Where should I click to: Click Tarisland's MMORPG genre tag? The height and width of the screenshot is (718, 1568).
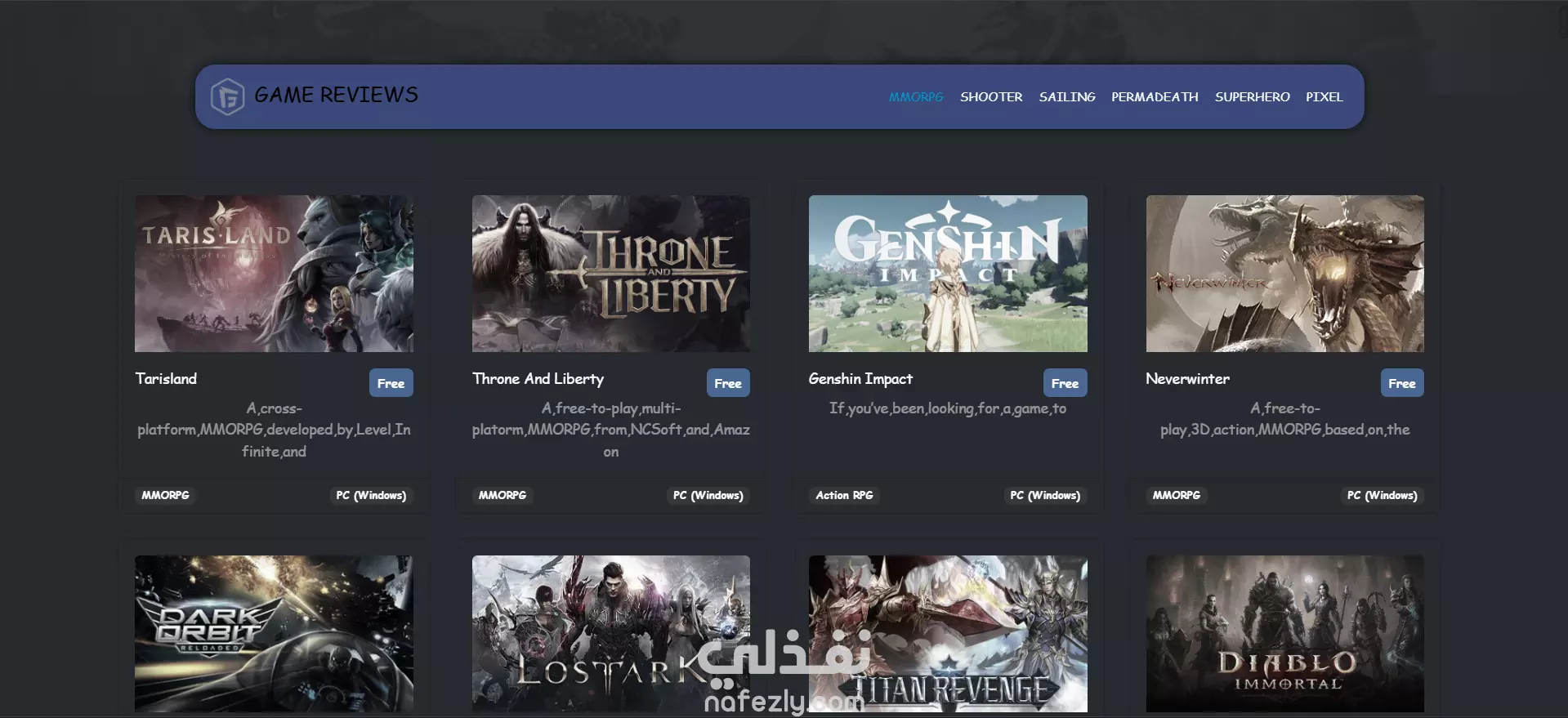point(165,495)
